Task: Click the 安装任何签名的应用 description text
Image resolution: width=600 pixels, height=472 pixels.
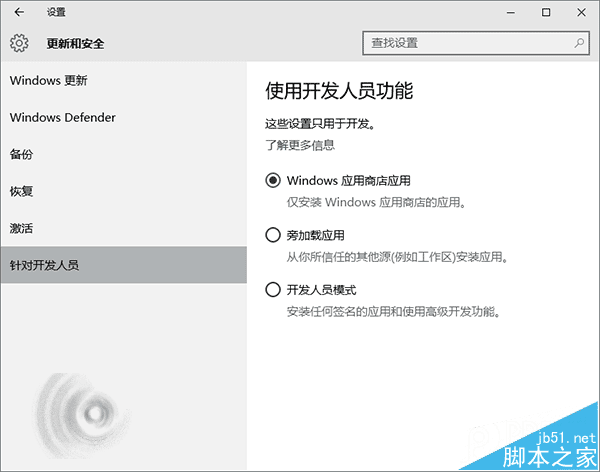Action: coord(393,311)
